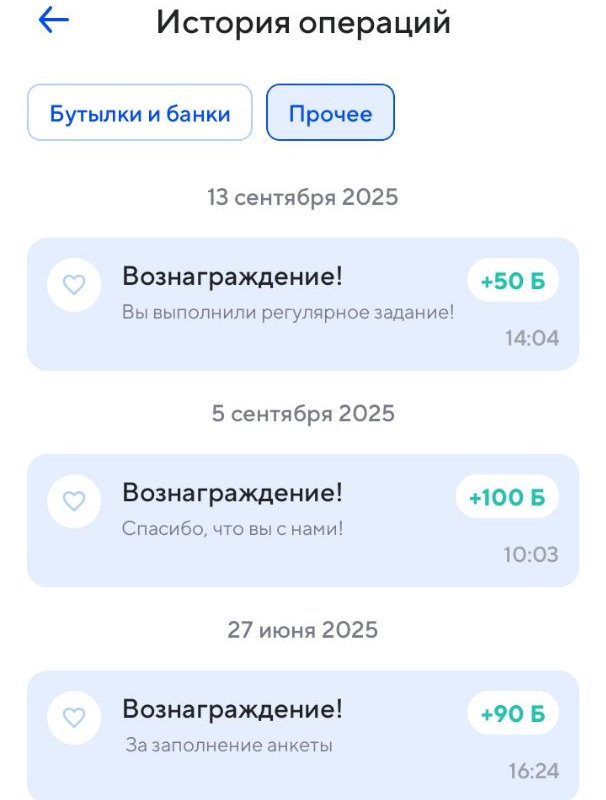Tap heart icon on 27 июня reward
Viewport: 606px width, 800px height.
point(74,717)
